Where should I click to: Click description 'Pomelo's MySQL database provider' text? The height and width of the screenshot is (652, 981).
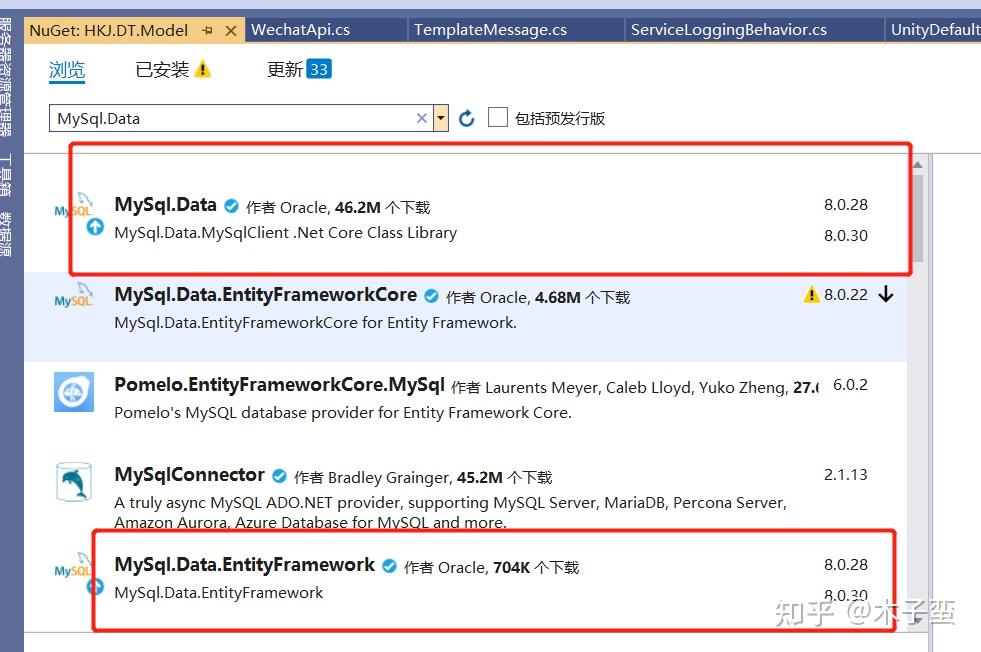coord(343,413)
